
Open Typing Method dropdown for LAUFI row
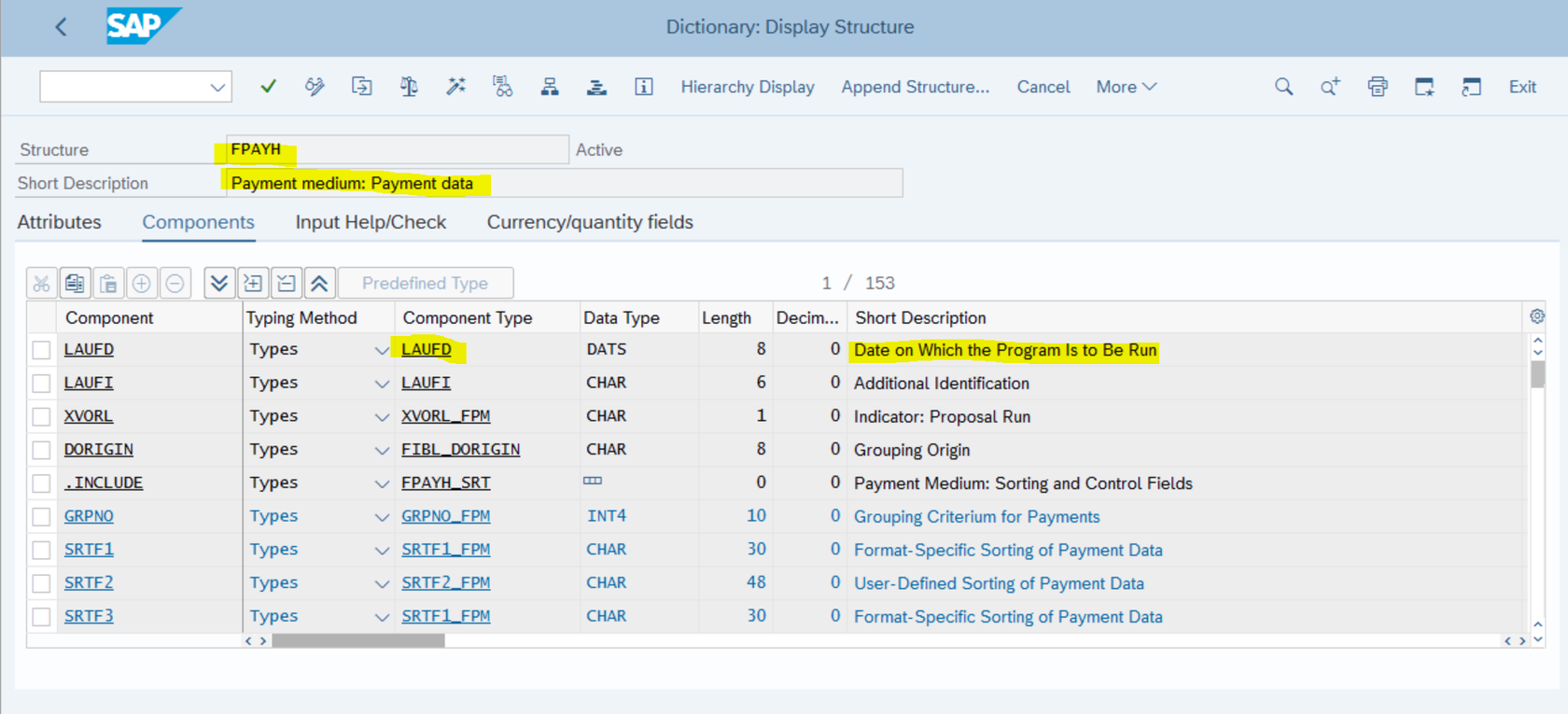coord(381,384)
